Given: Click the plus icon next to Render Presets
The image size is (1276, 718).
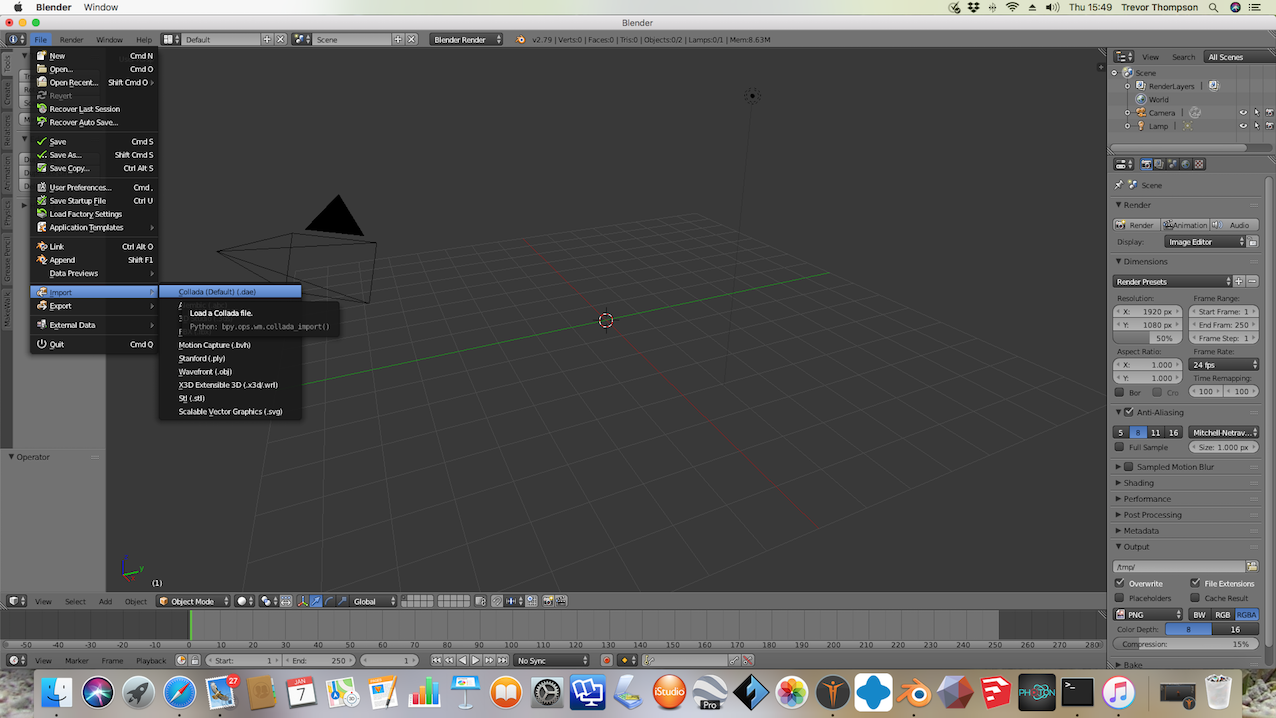Looking at the screenshot, I should (1239, 282).
